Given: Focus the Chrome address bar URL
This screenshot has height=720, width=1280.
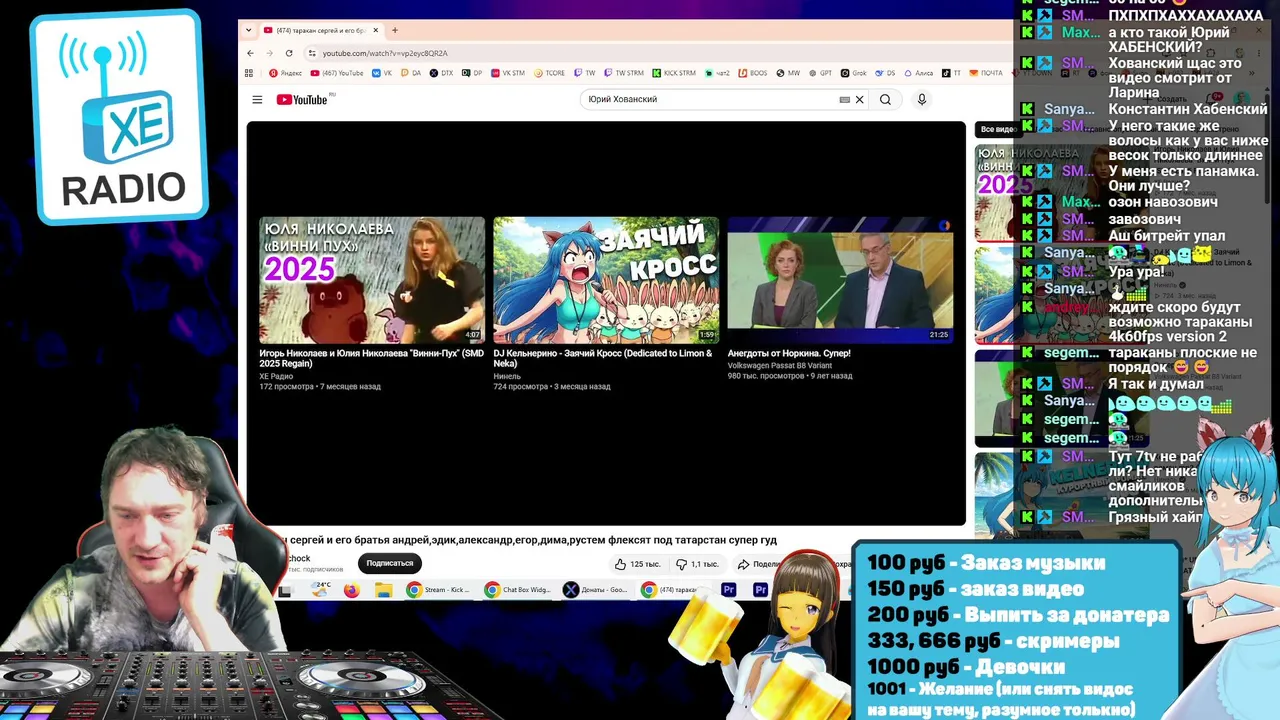Looking at the screenshot, I should click(385, 53).
